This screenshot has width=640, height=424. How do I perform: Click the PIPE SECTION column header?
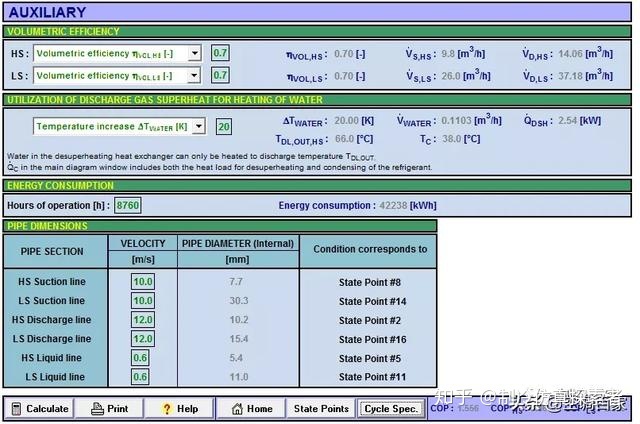point(52,251)
